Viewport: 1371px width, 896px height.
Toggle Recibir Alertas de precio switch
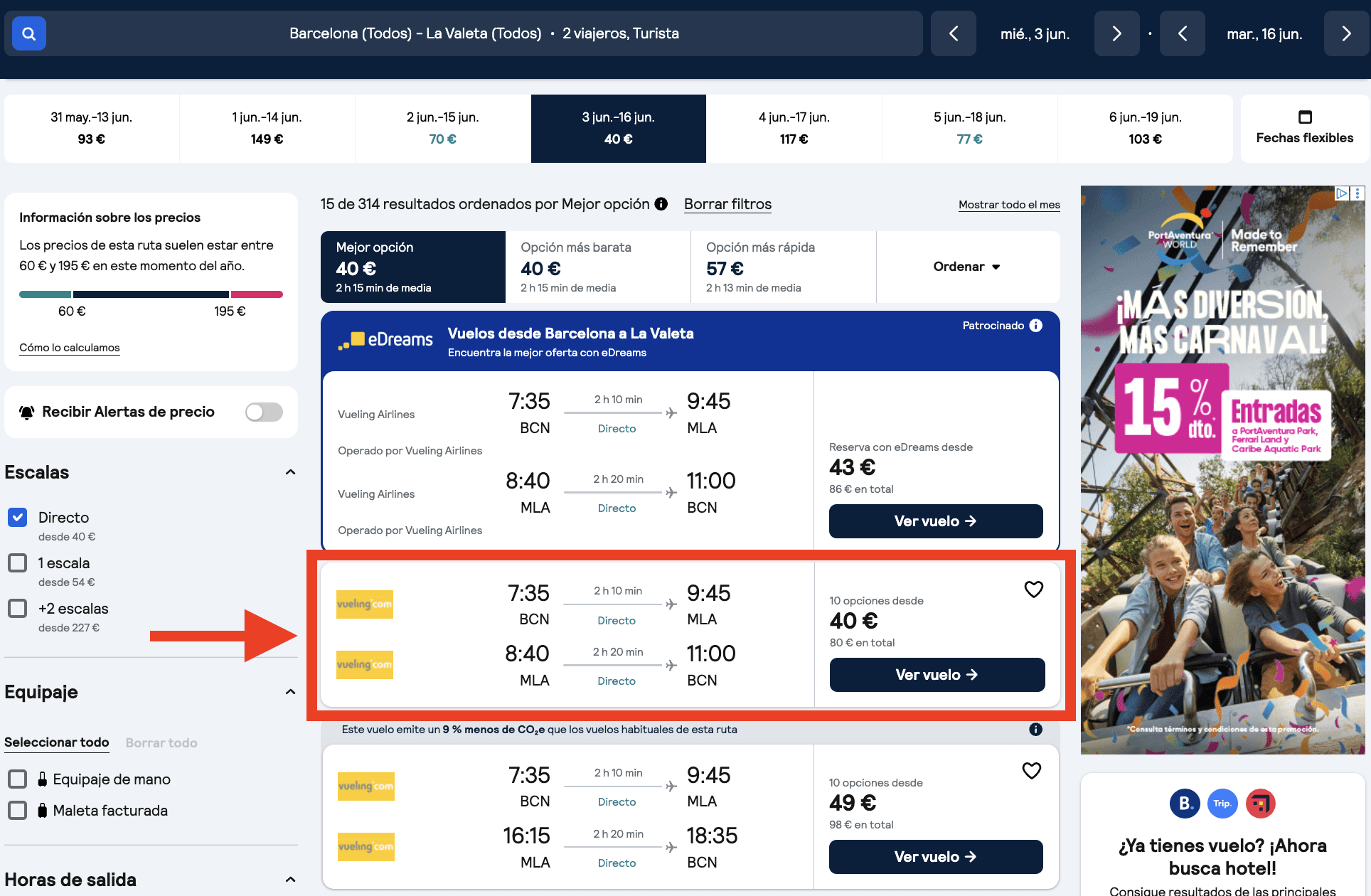(x=264, y=412)
